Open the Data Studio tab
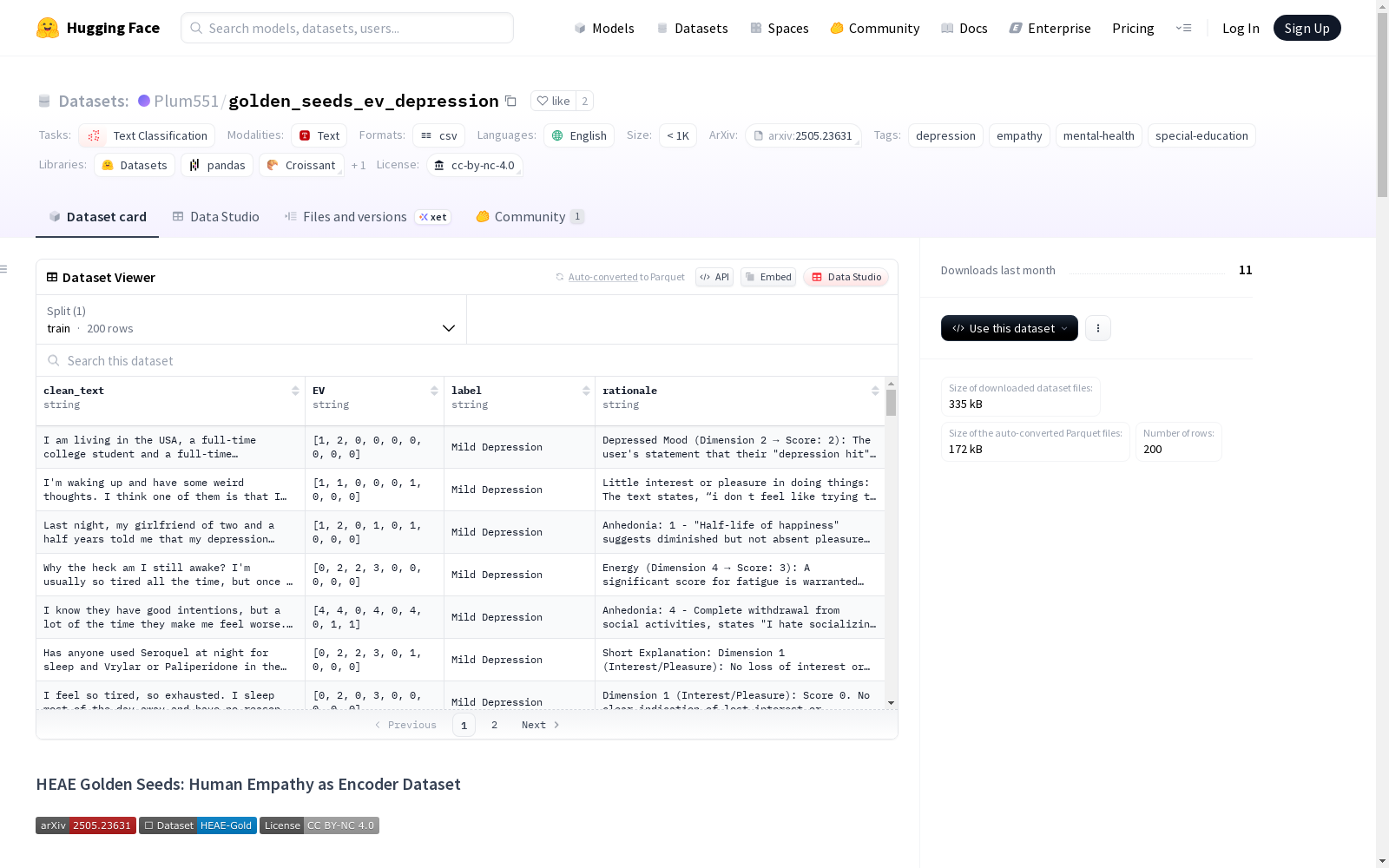The width and height of the screenshot is (1389, 868). coord(216,217)
